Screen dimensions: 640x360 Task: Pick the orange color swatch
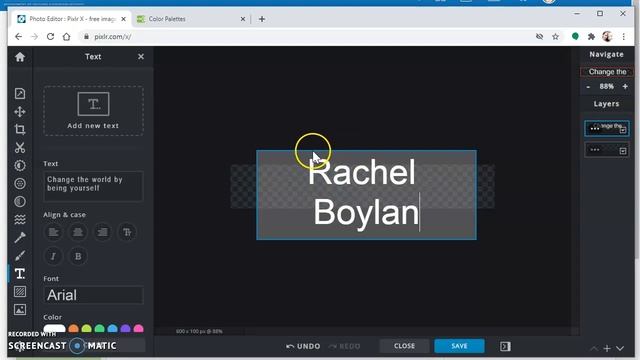(x=73, y=329)
